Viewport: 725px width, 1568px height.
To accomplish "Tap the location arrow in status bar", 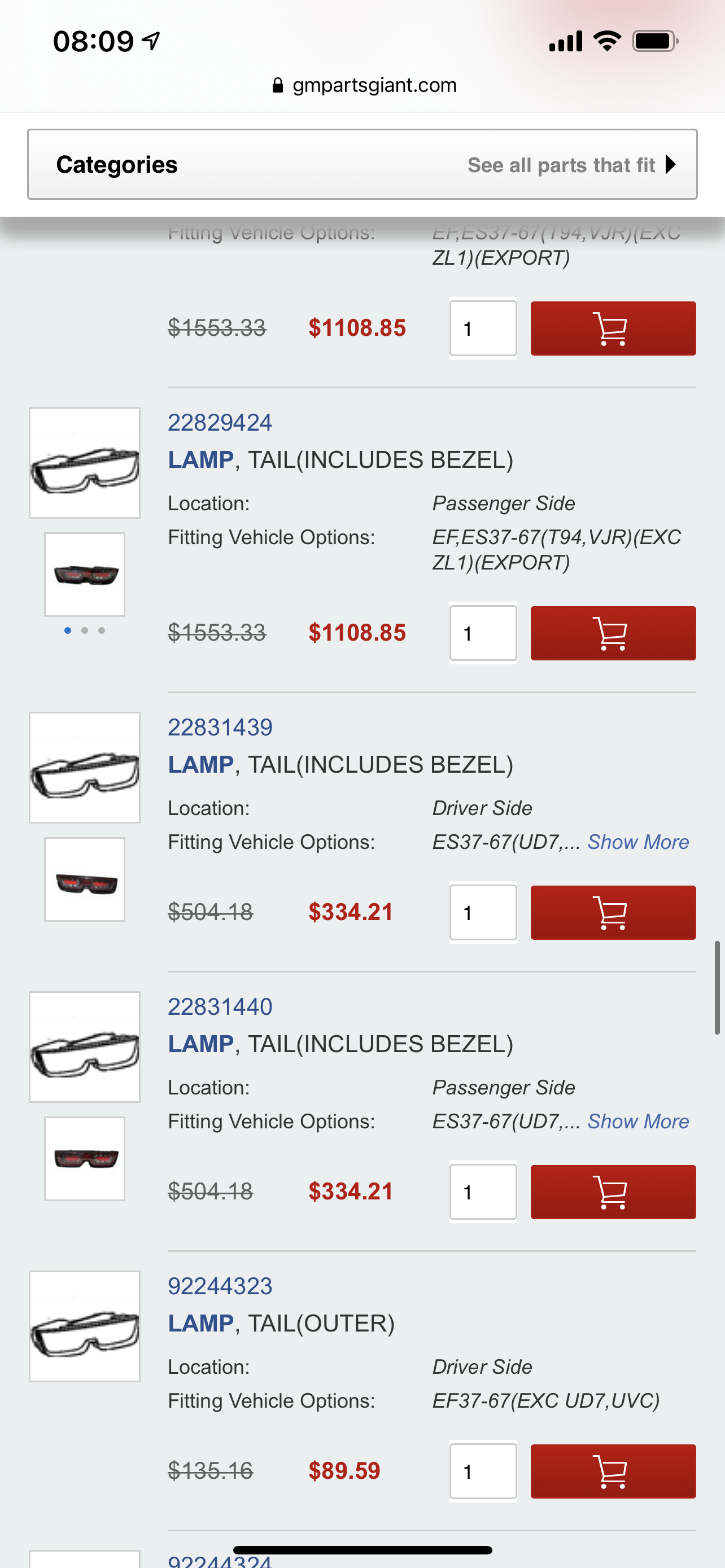I will click(x=151, y=41).
